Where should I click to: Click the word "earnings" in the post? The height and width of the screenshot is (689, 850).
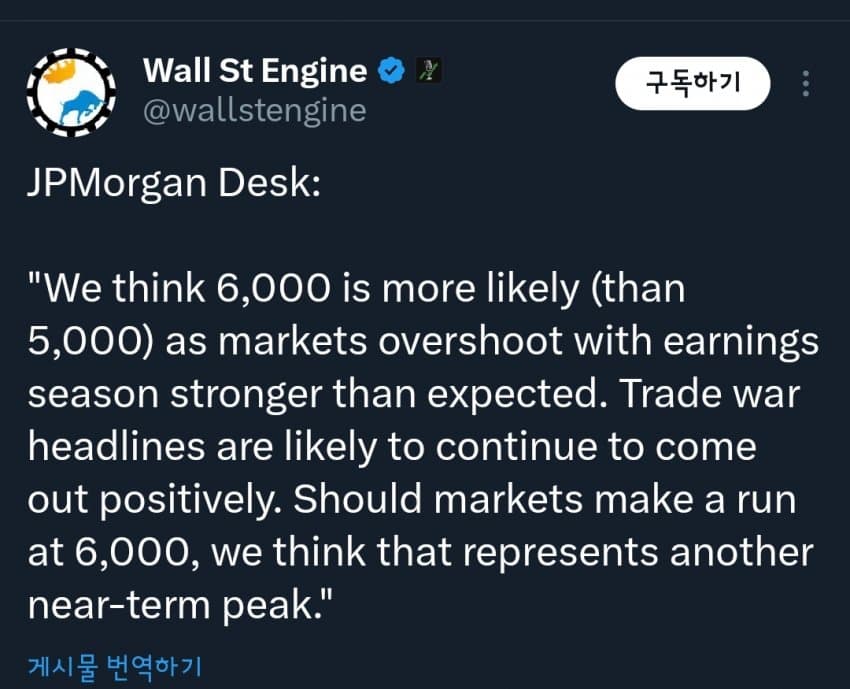point(741,343)
